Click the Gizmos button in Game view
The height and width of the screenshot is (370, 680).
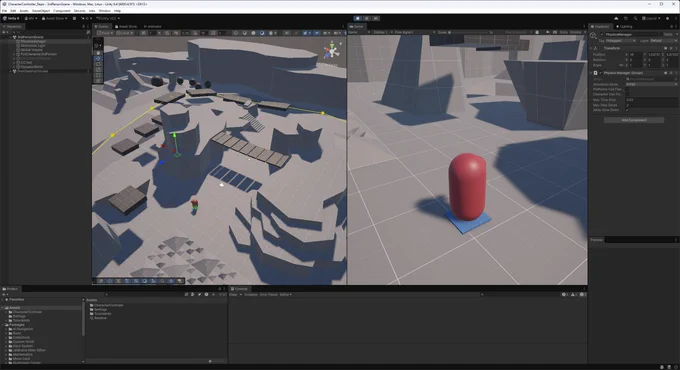pyautogui.click(x=576, y=32)
